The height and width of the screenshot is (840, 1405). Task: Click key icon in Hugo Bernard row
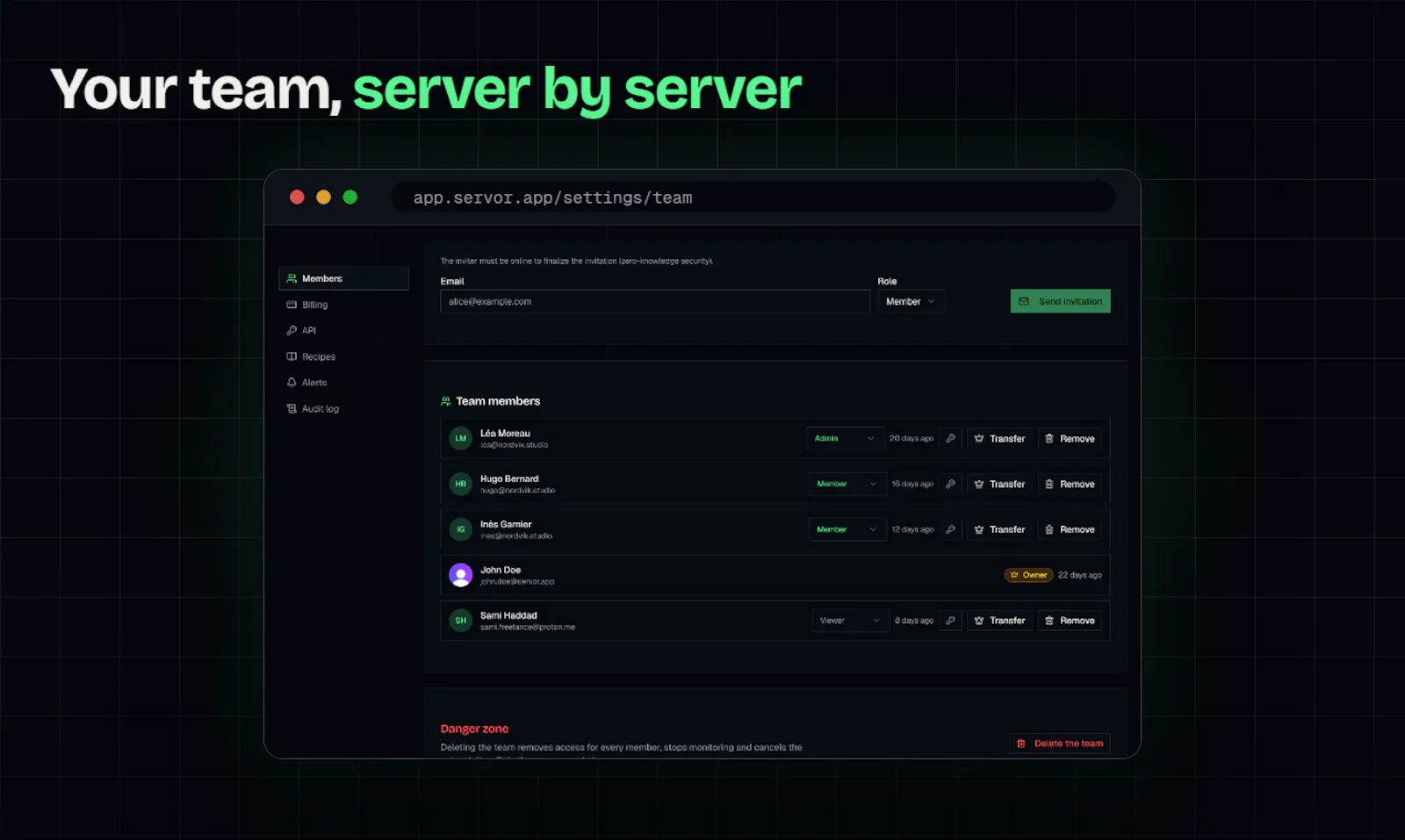pyautogui.click(x=950, y=484)
